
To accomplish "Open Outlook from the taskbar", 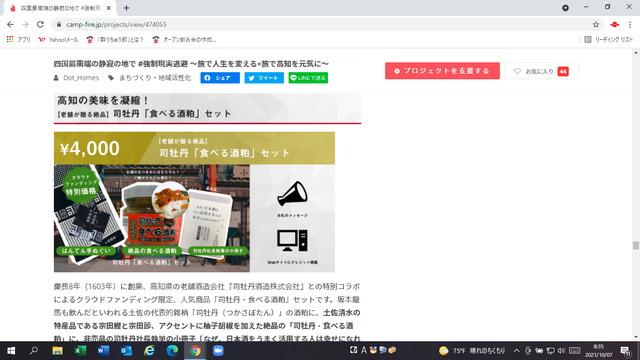I will click(126, 351).
